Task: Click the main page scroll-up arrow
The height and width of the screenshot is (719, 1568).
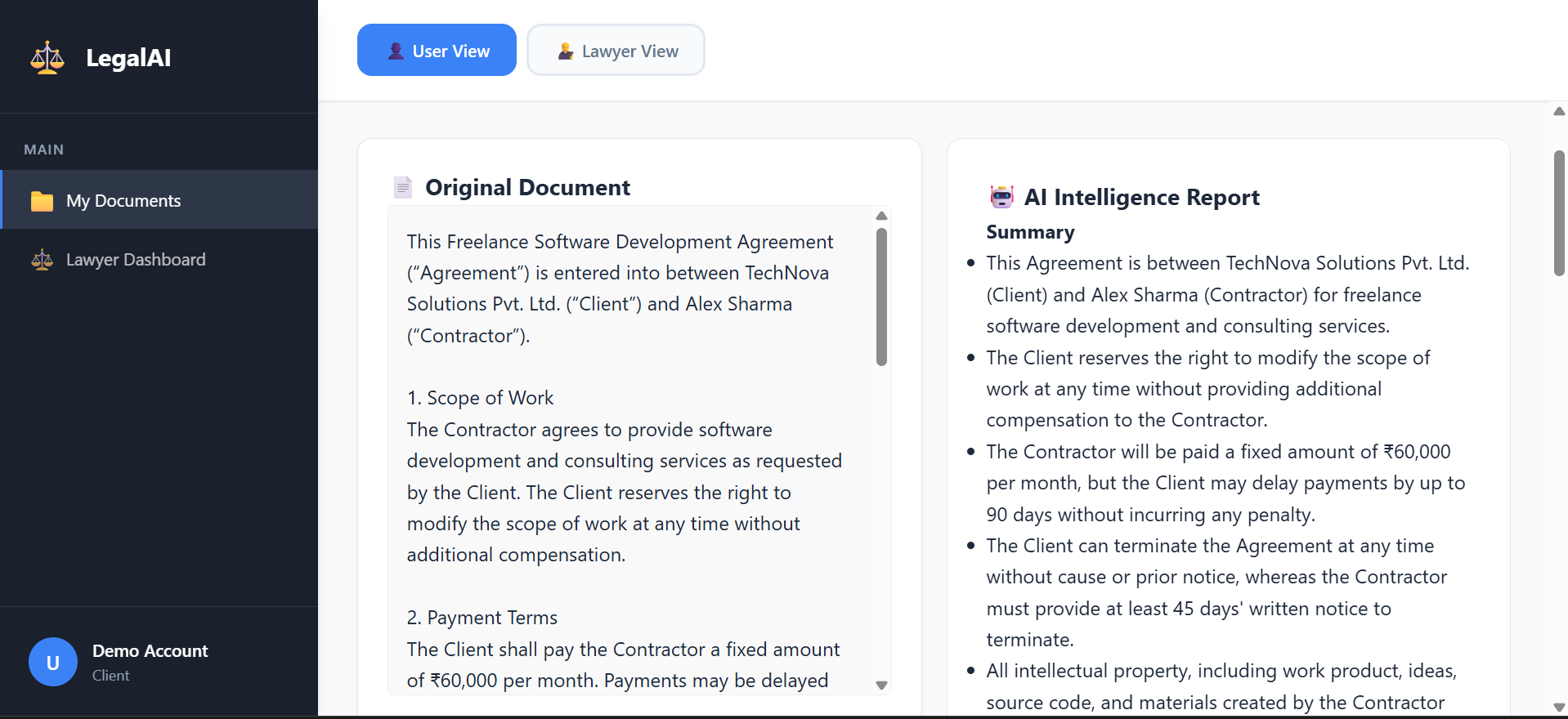Action: pyautogui.click(x=1559, y=111)
